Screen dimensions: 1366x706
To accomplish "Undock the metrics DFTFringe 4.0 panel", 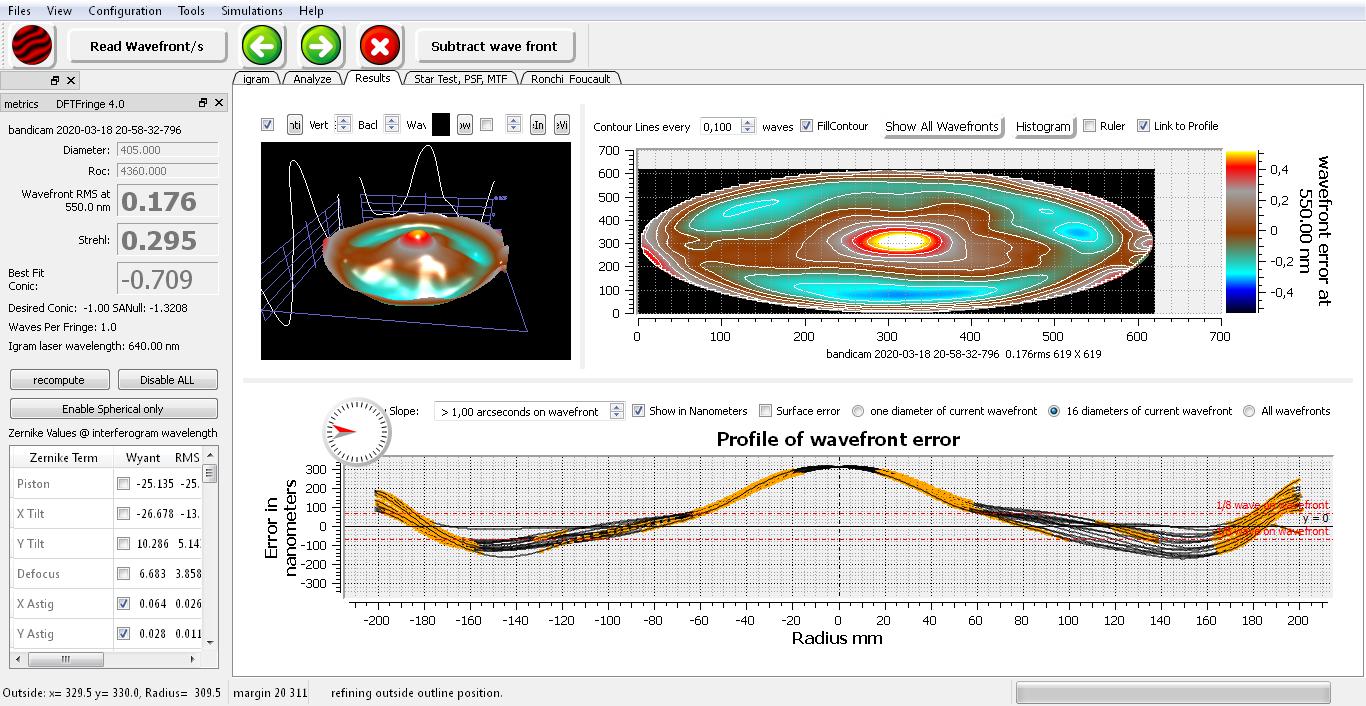I will click(x=203, y=103).
